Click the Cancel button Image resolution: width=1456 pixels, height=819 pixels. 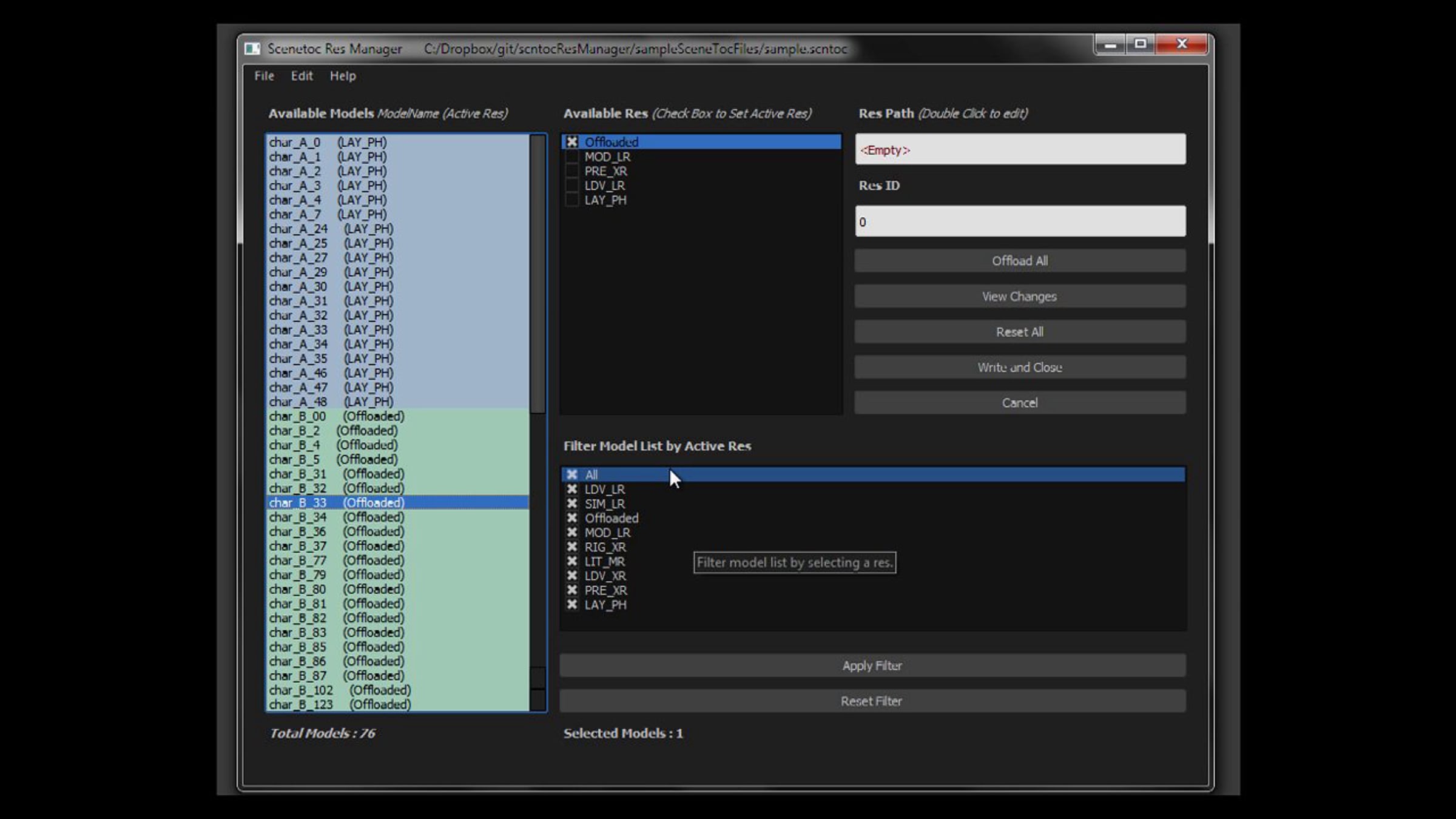point(1020,403)
